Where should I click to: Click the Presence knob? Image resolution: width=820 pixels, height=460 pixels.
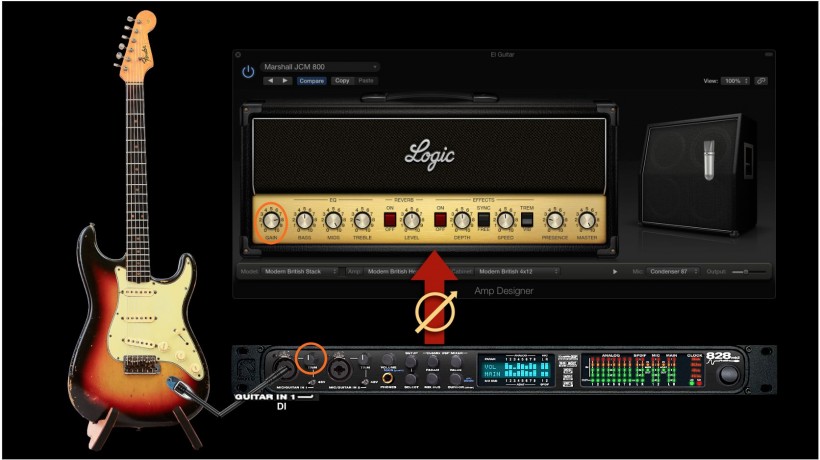(555, 221)
